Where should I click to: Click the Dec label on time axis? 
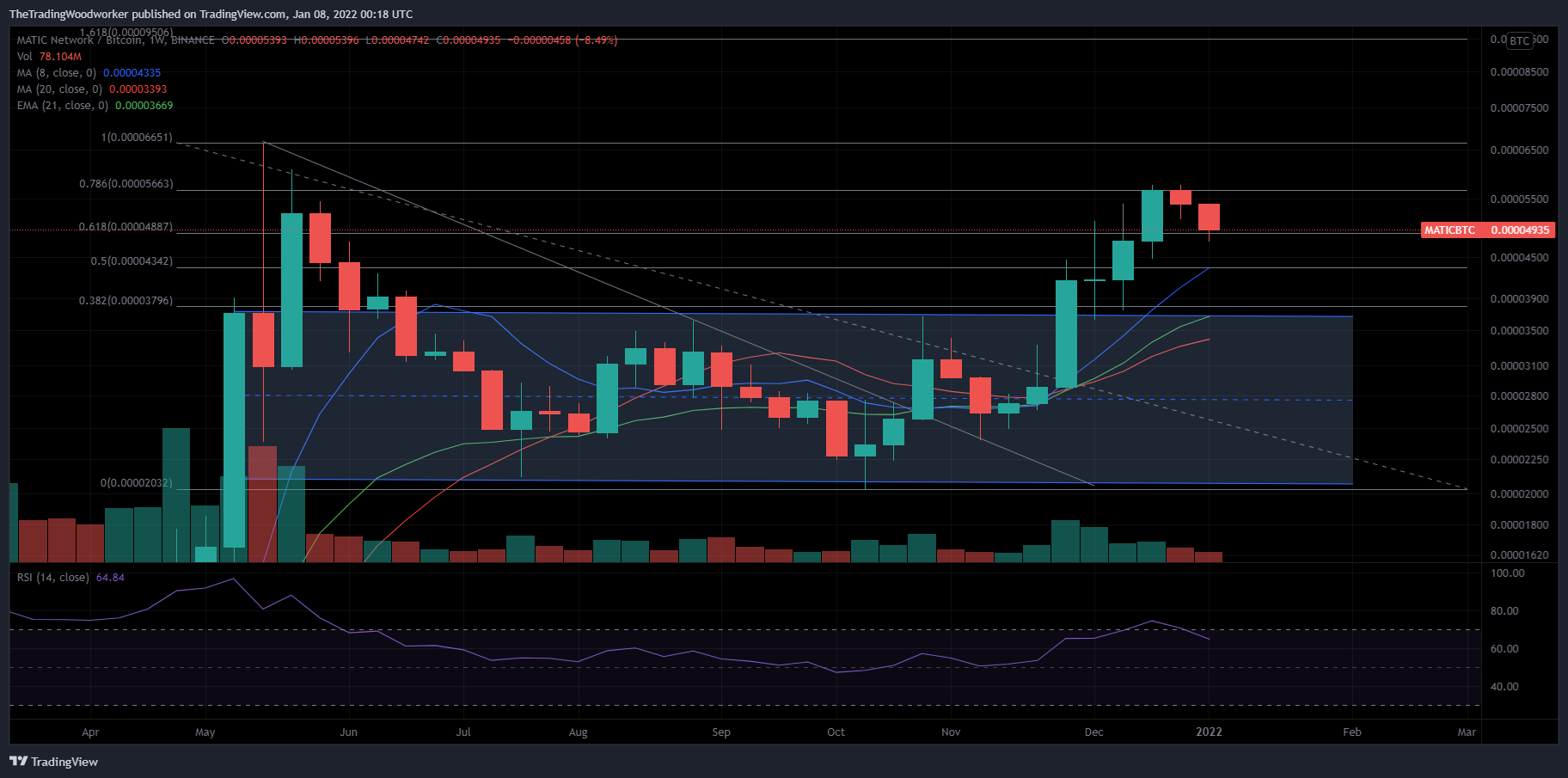coord(1093,732)
